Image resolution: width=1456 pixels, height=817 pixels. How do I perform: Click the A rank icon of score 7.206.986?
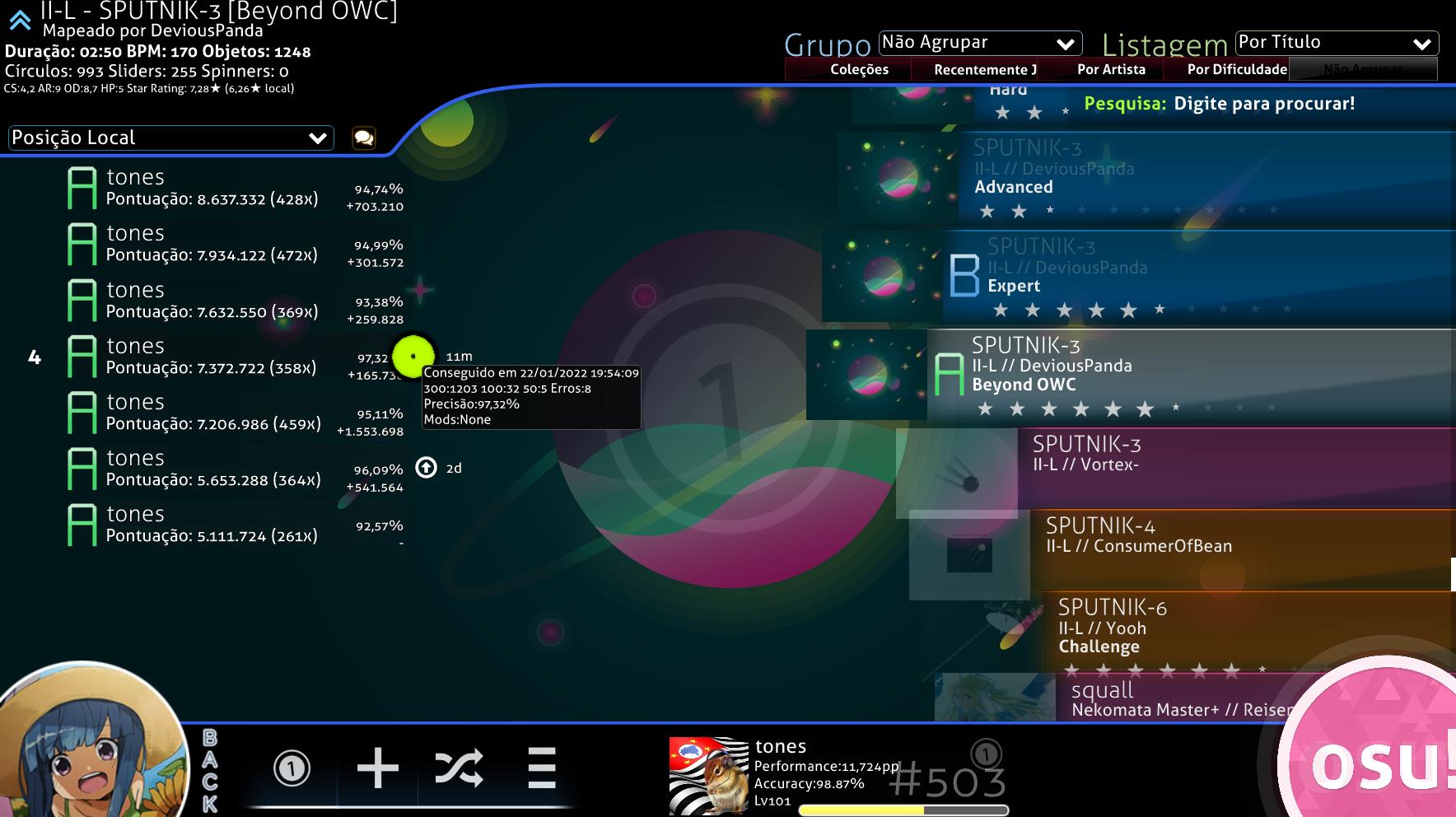[82, 413]
